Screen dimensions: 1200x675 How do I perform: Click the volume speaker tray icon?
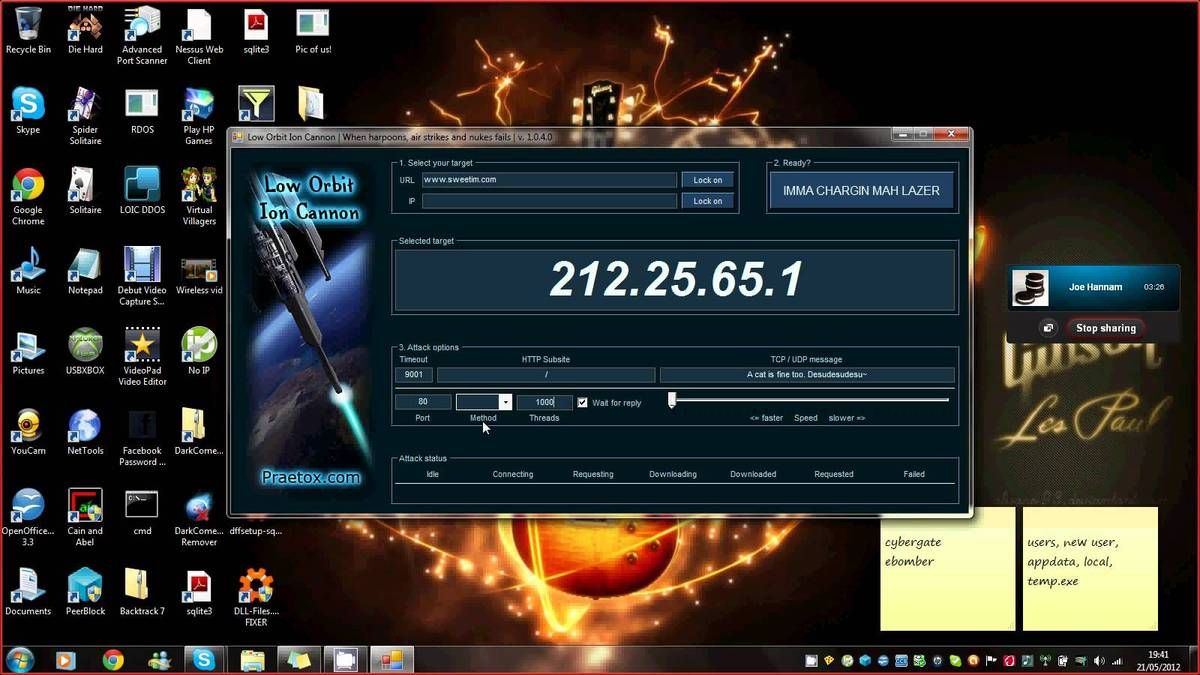[1100, 661]
